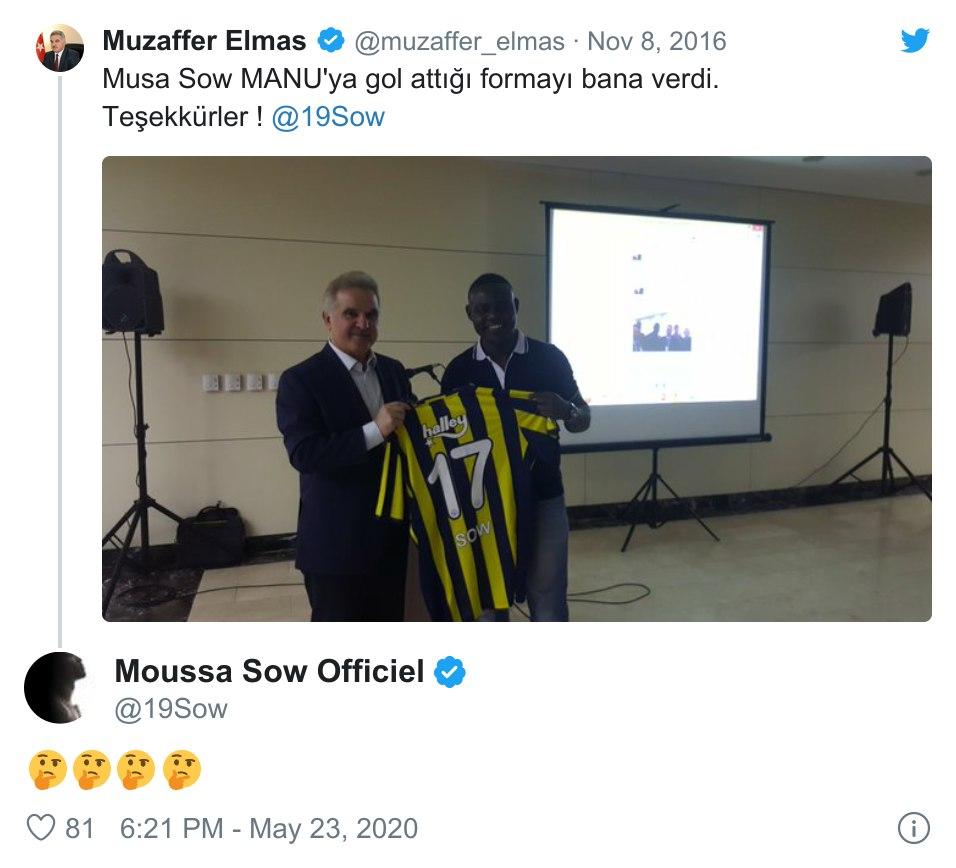Click Moussa Sow Officiel's verified badge
956x868 pixels.
point(449,672)
